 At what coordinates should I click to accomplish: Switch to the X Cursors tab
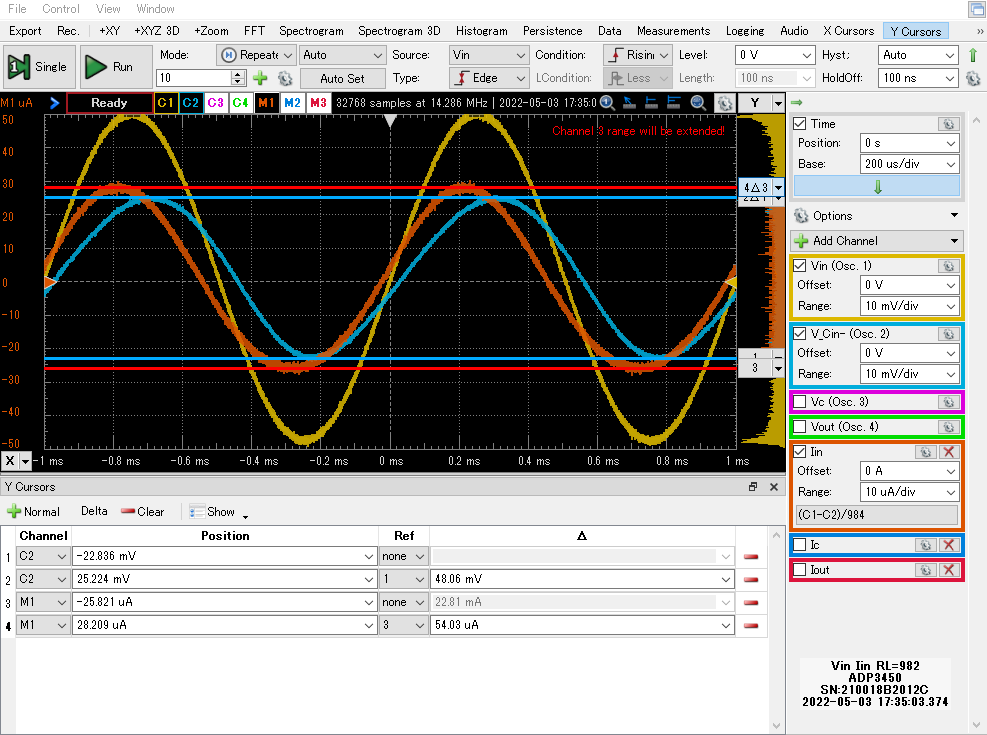(846, 31)
